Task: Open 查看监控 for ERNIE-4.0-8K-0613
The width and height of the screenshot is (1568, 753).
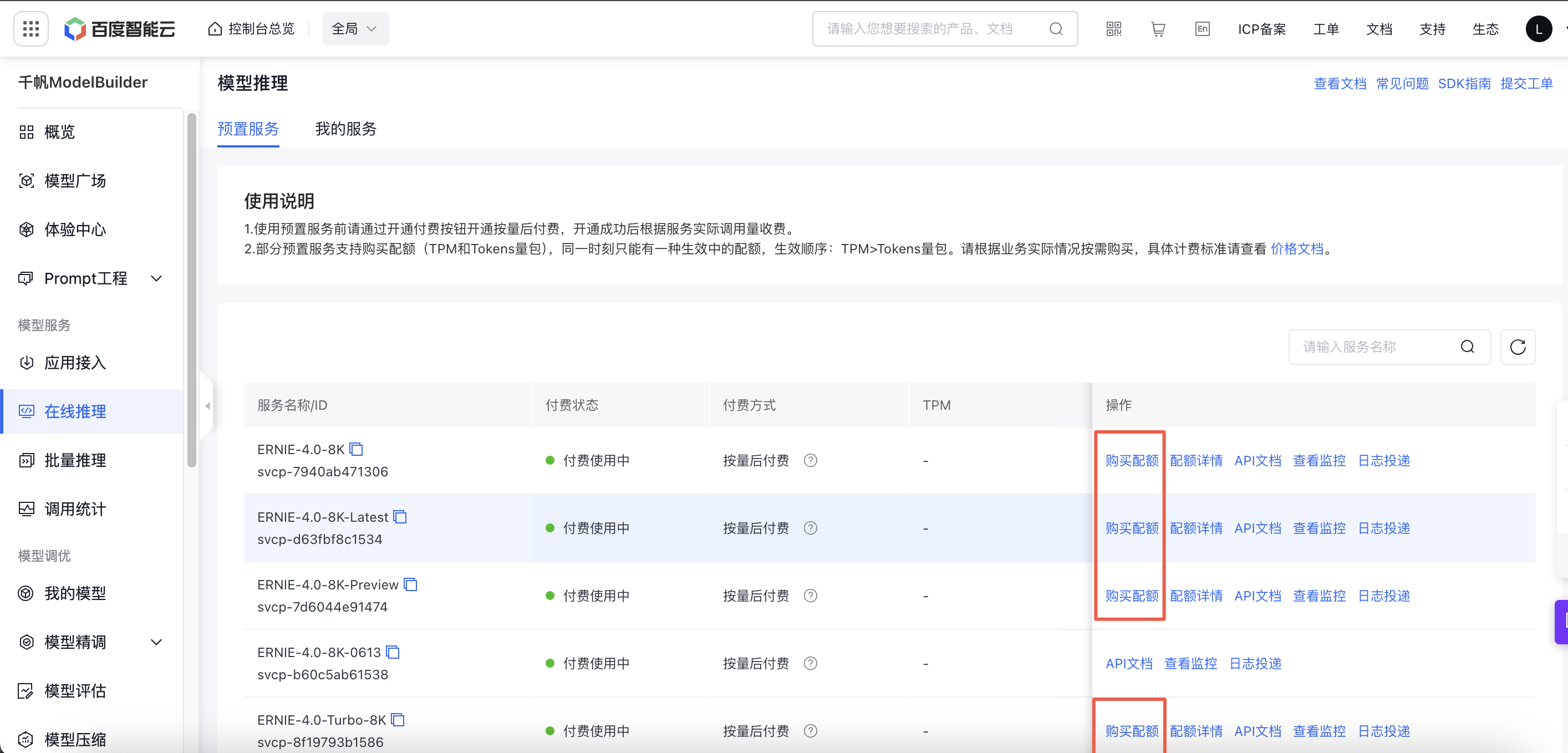Action: point(1190,663)
